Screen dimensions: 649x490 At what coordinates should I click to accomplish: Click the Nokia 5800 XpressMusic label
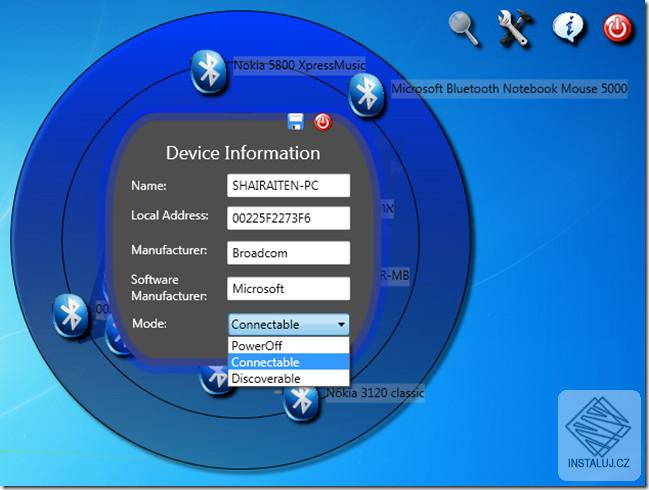pyautogui.click(x=299, y=65)
